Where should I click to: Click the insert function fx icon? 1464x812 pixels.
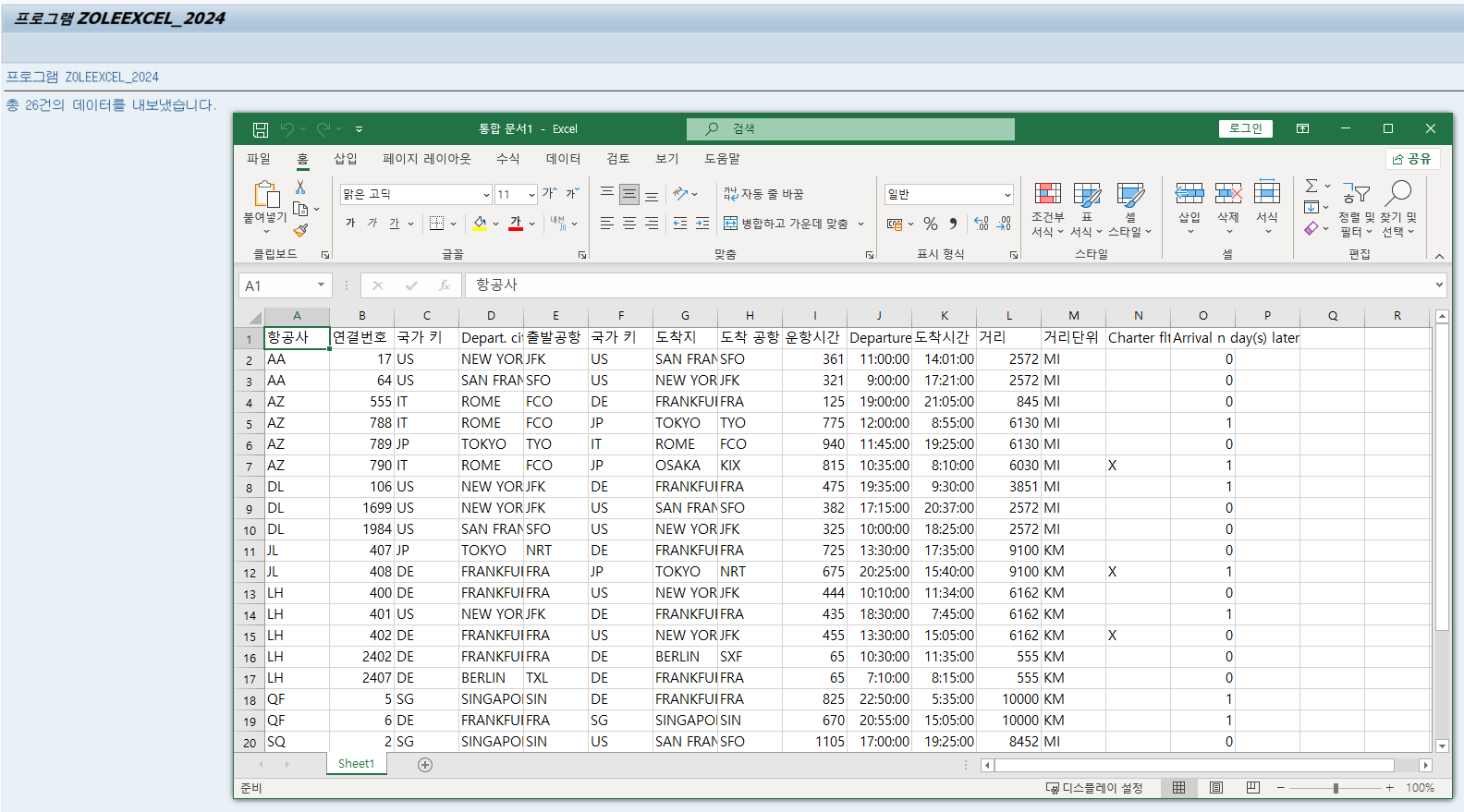pos(445,285)
